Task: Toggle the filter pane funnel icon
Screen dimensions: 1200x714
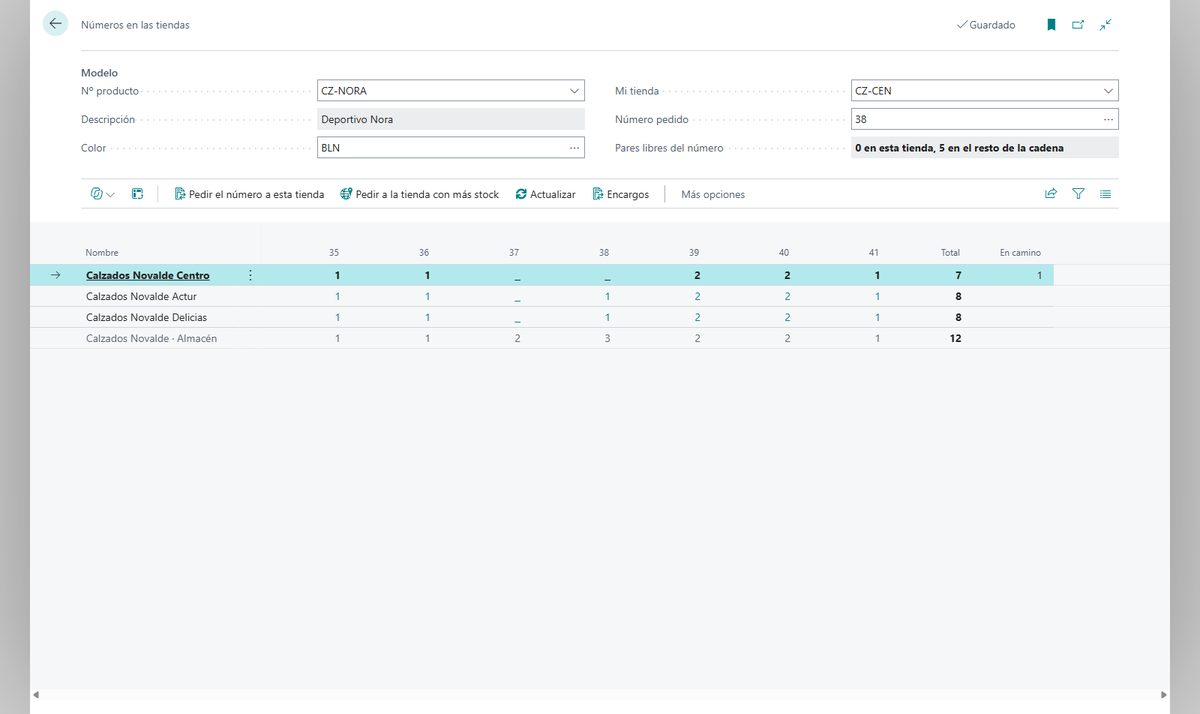Action: tap(1078, 194)
